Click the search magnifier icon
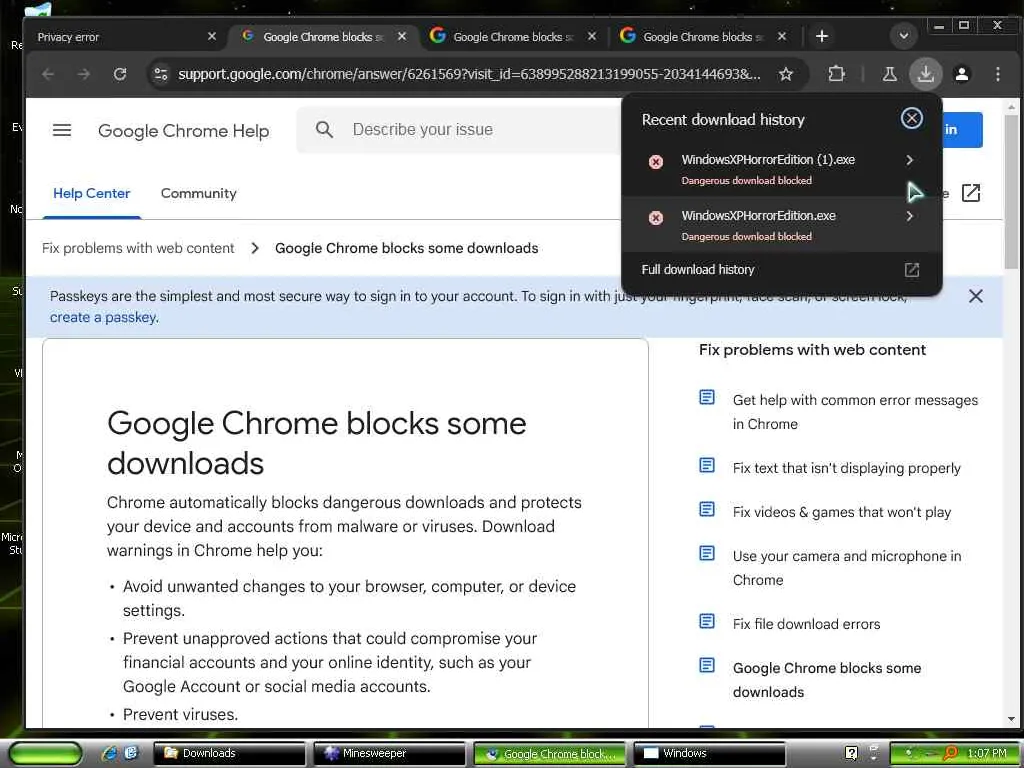1024x768 pixels. tap(324, 129)
